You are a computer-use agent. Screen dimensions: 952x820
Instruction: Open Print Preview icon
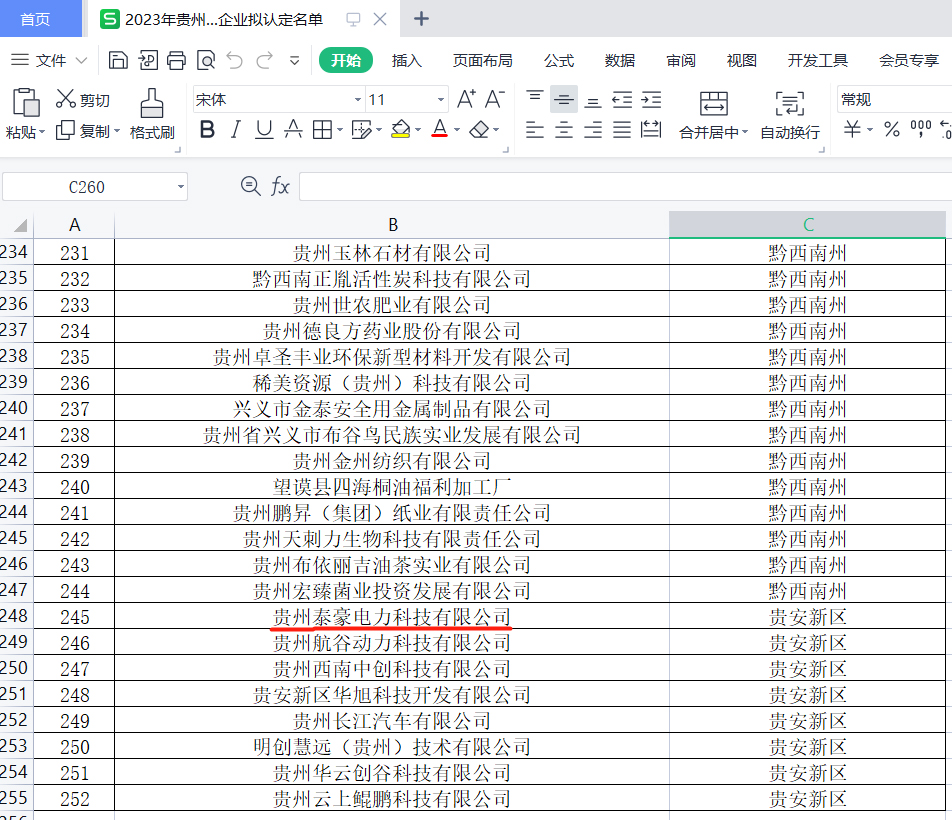click(x=206, y=60)
